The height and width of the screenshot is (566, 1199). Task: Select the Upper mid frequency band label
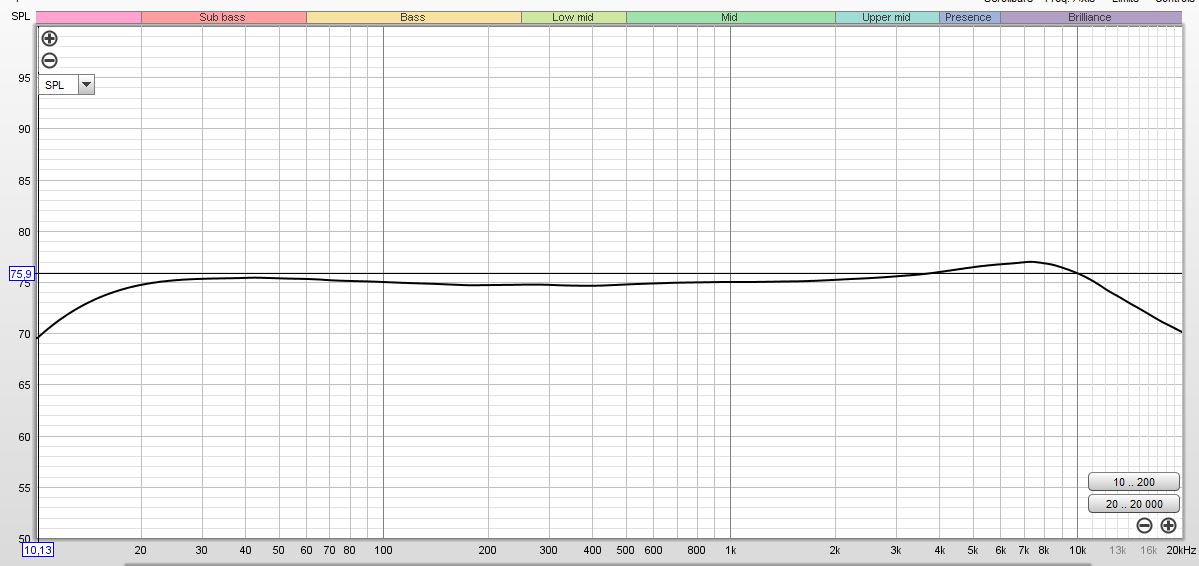[887, 17]
